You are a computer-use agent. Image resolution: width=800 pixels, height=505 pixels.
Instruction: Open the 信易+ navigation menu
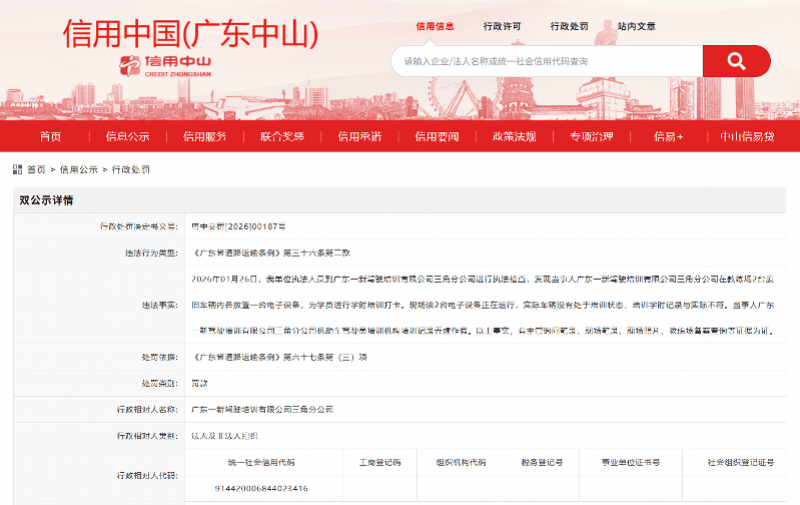668,136
